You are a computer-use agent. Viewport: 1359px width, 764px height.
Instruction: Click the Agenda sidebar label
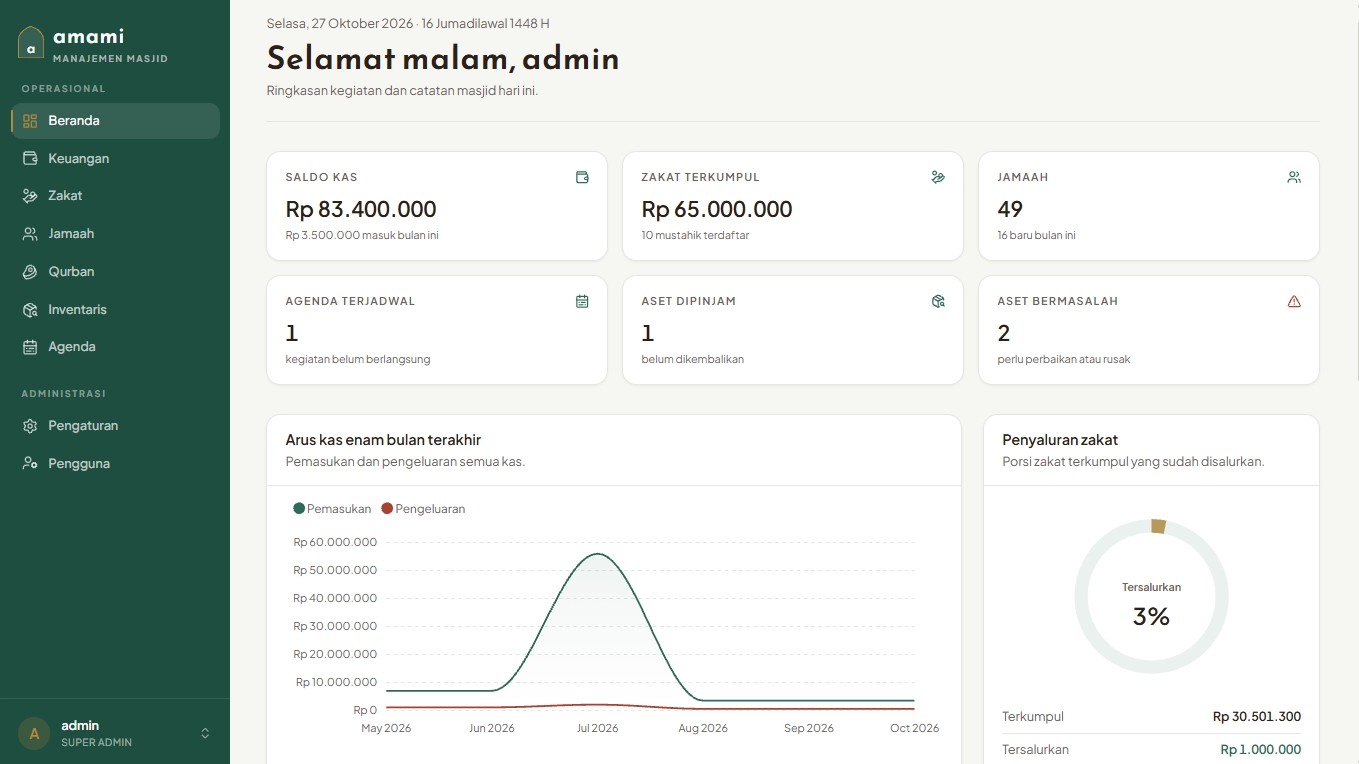72,347
